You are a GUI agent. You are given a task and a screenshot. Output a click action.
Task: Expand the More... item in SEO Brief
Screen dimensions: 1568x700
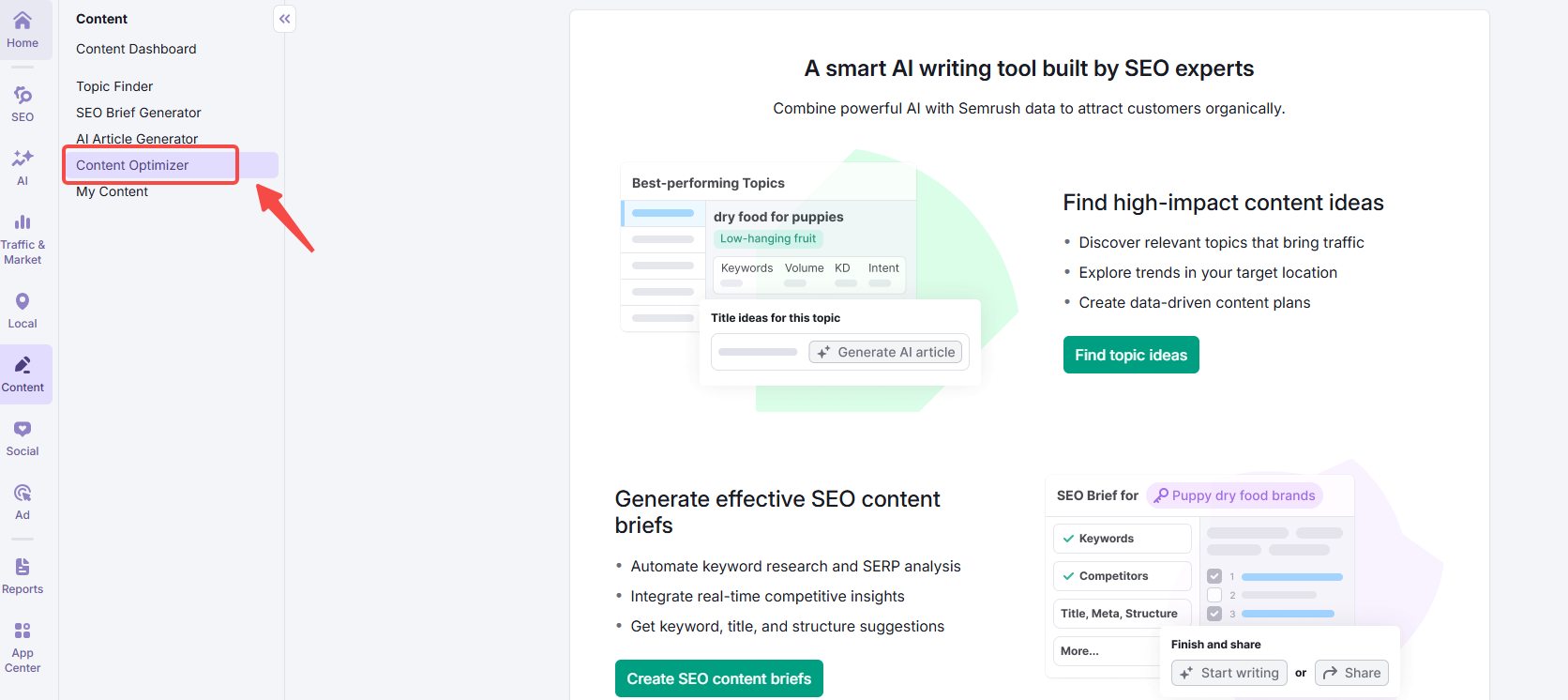1080,651
